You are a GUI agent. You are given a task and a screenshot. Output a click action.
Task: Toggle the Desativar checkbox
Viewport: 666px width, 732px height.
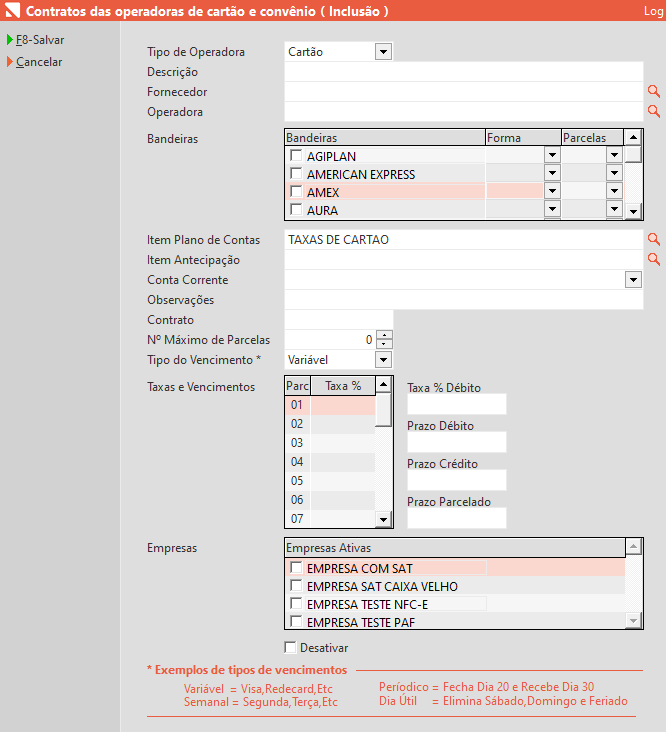[x=290, y=648]
